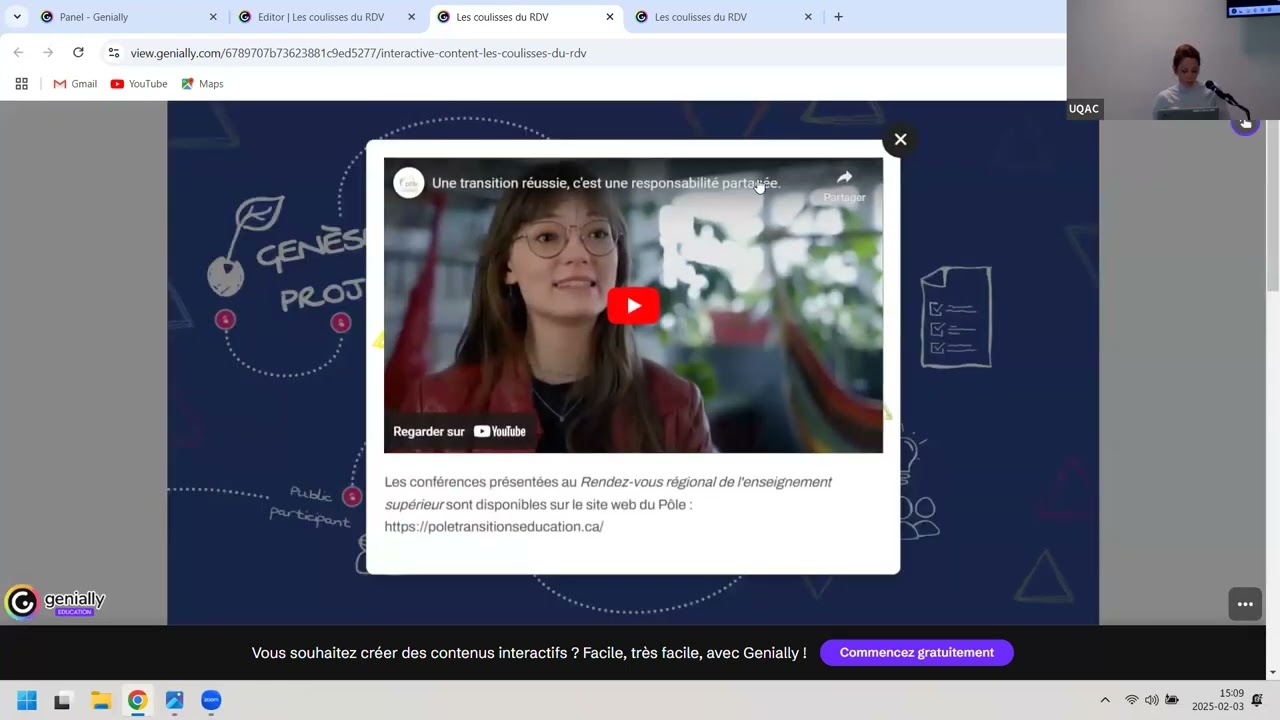Open the Genially three-dots menu
This screenshot has width=1280, height=720.
[x=1245, y=604]
